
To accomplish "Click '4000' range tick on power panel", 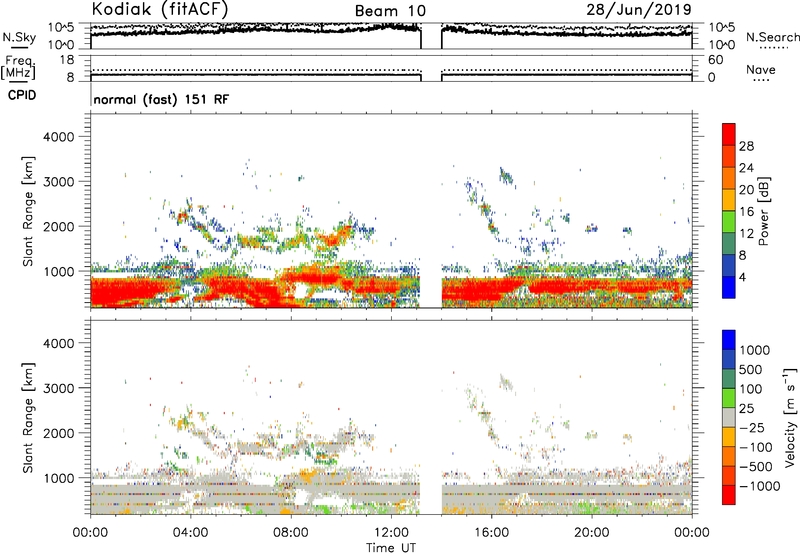I will [59, 137].
